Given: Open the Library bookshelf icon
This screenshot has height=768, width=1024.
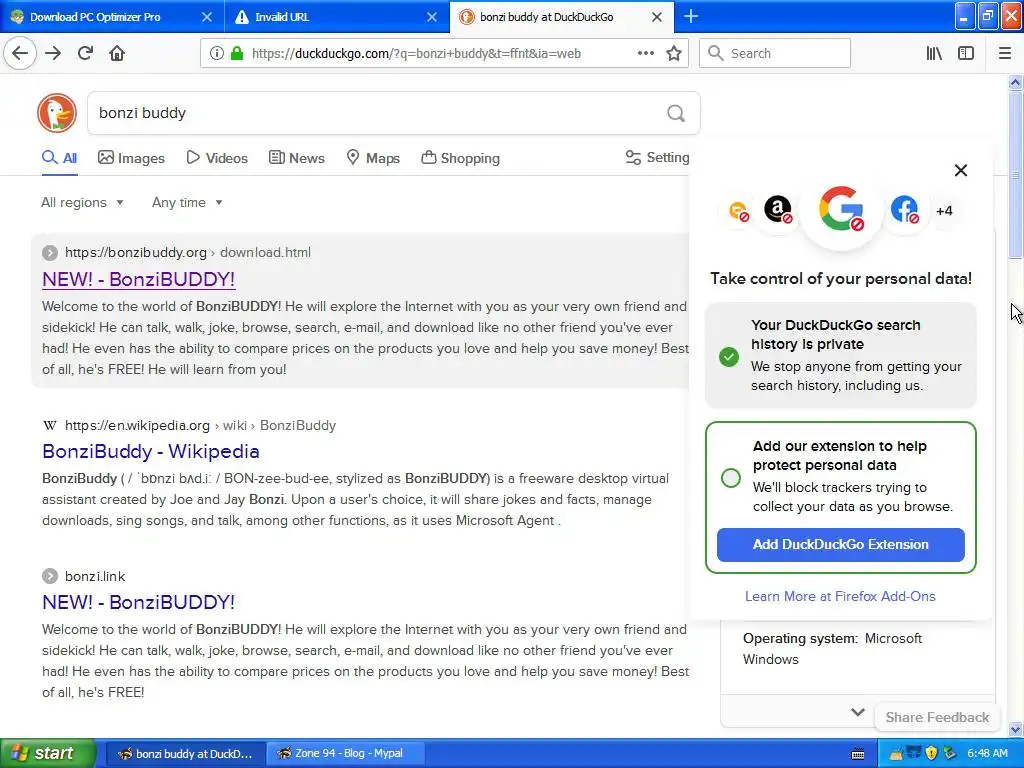Looking at the screenshot, I should 934,54.
